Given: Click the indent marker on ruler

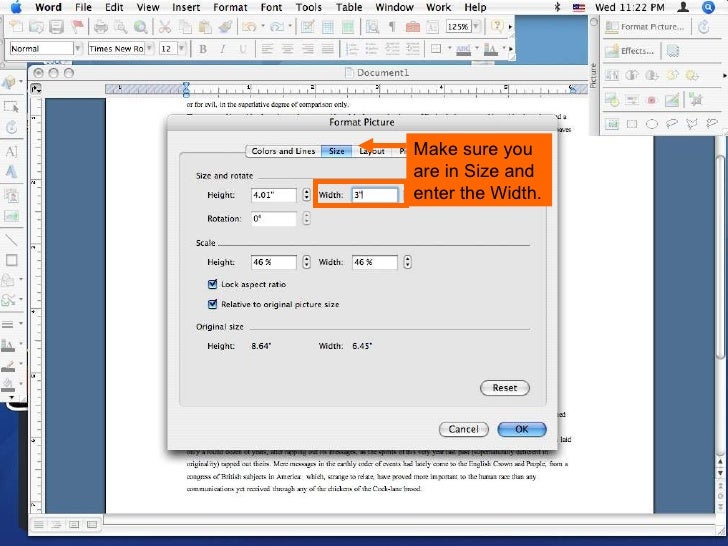Looking at the screenshot, I should (186, 89).
